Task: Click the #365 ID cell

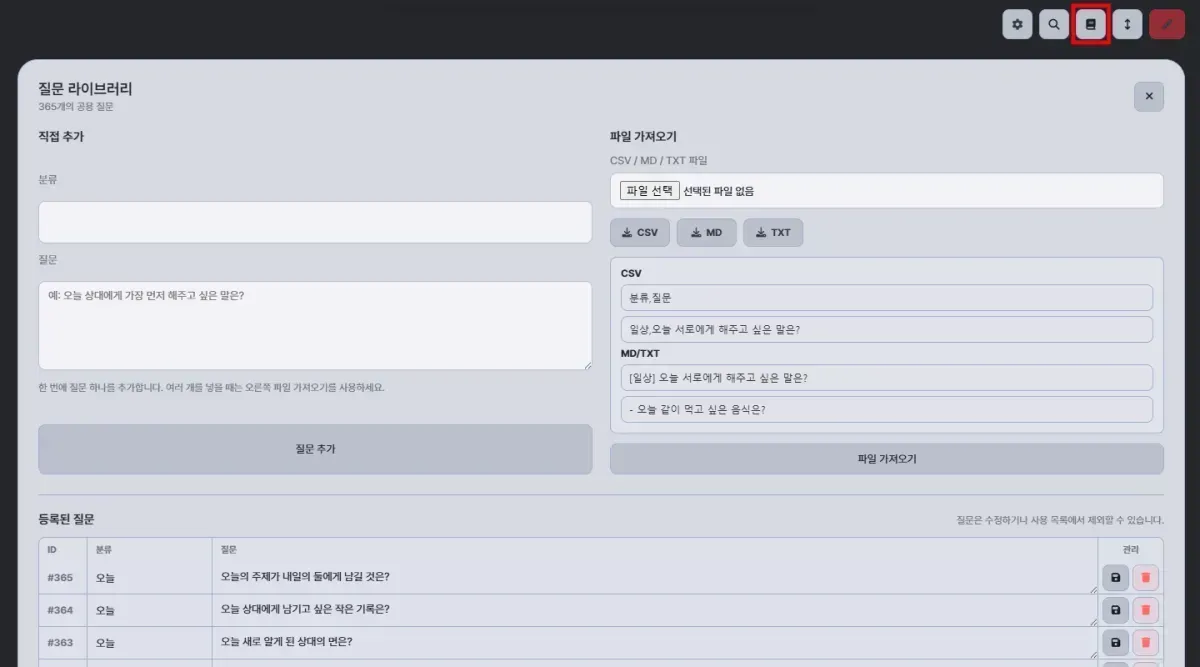Action: (63, 578)
